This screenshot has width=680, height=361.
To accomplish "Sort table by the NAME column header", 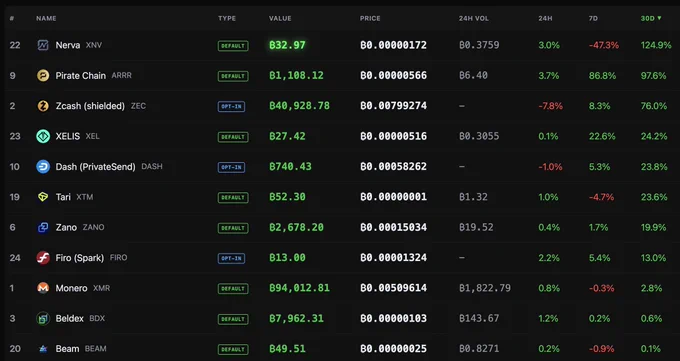I will pyautogui.click(x=46, y=18).
